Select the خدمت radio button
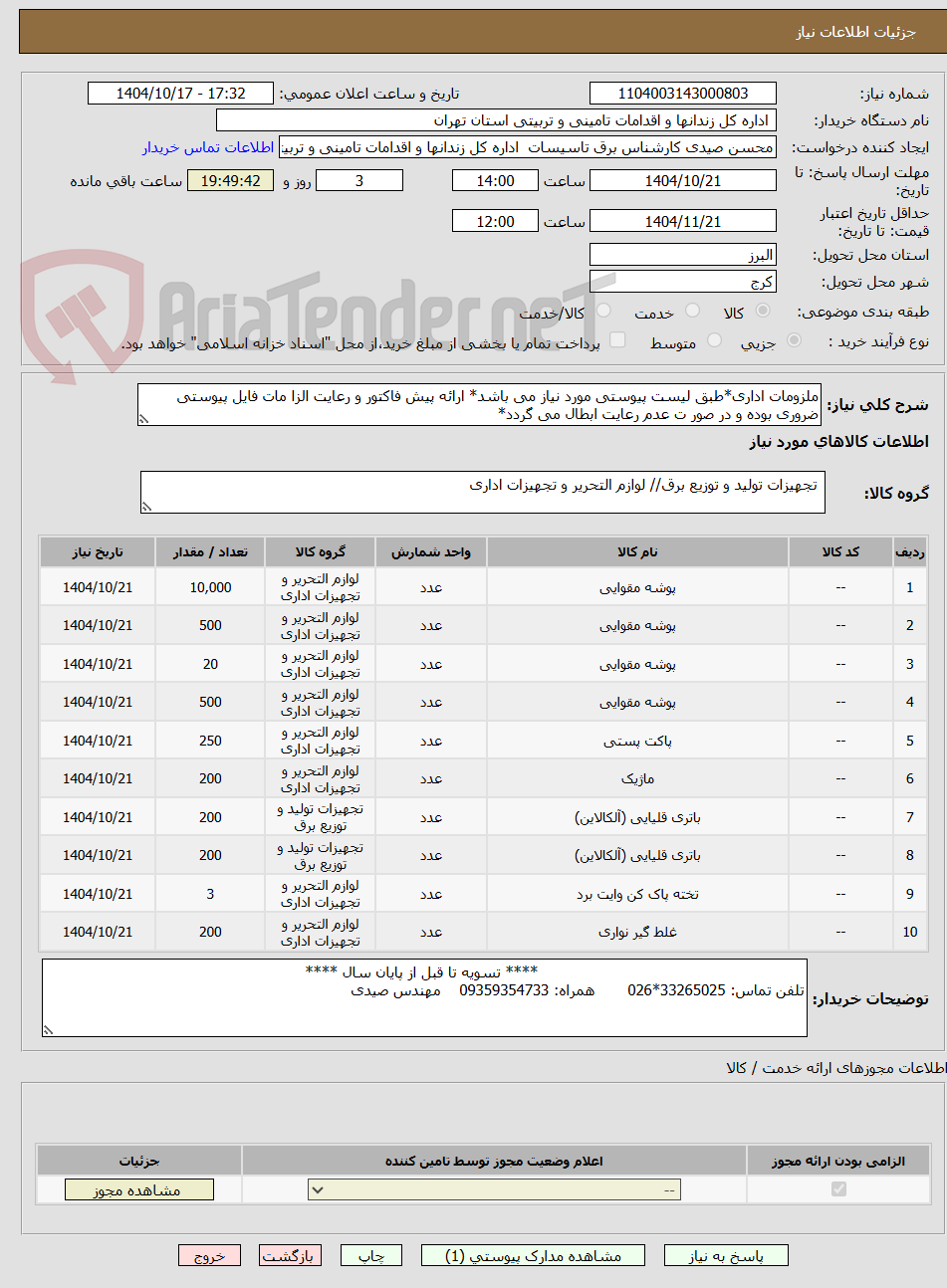The image size is (947, 1288). 693,312
